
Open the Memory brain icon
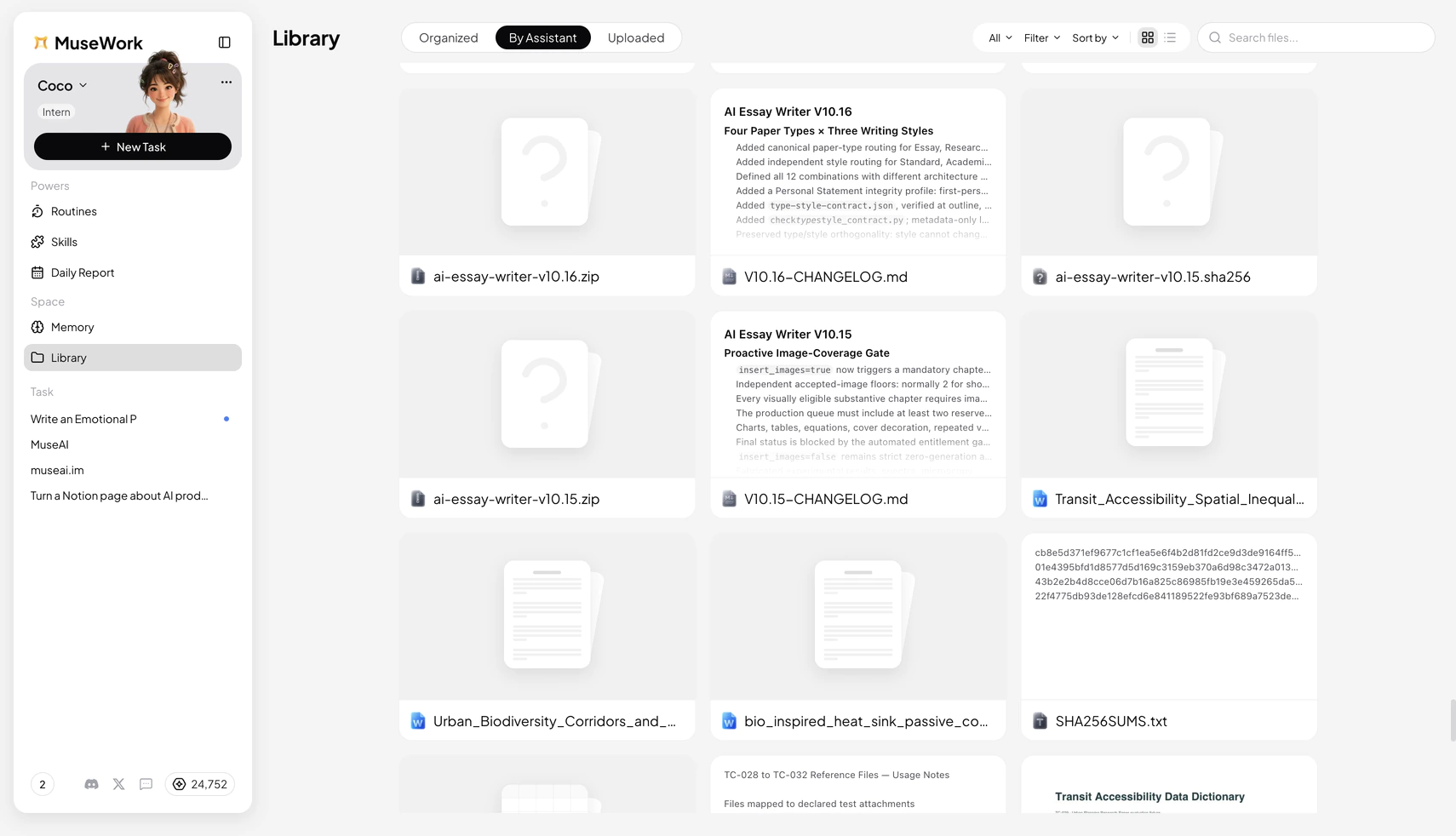coord(37,327)
